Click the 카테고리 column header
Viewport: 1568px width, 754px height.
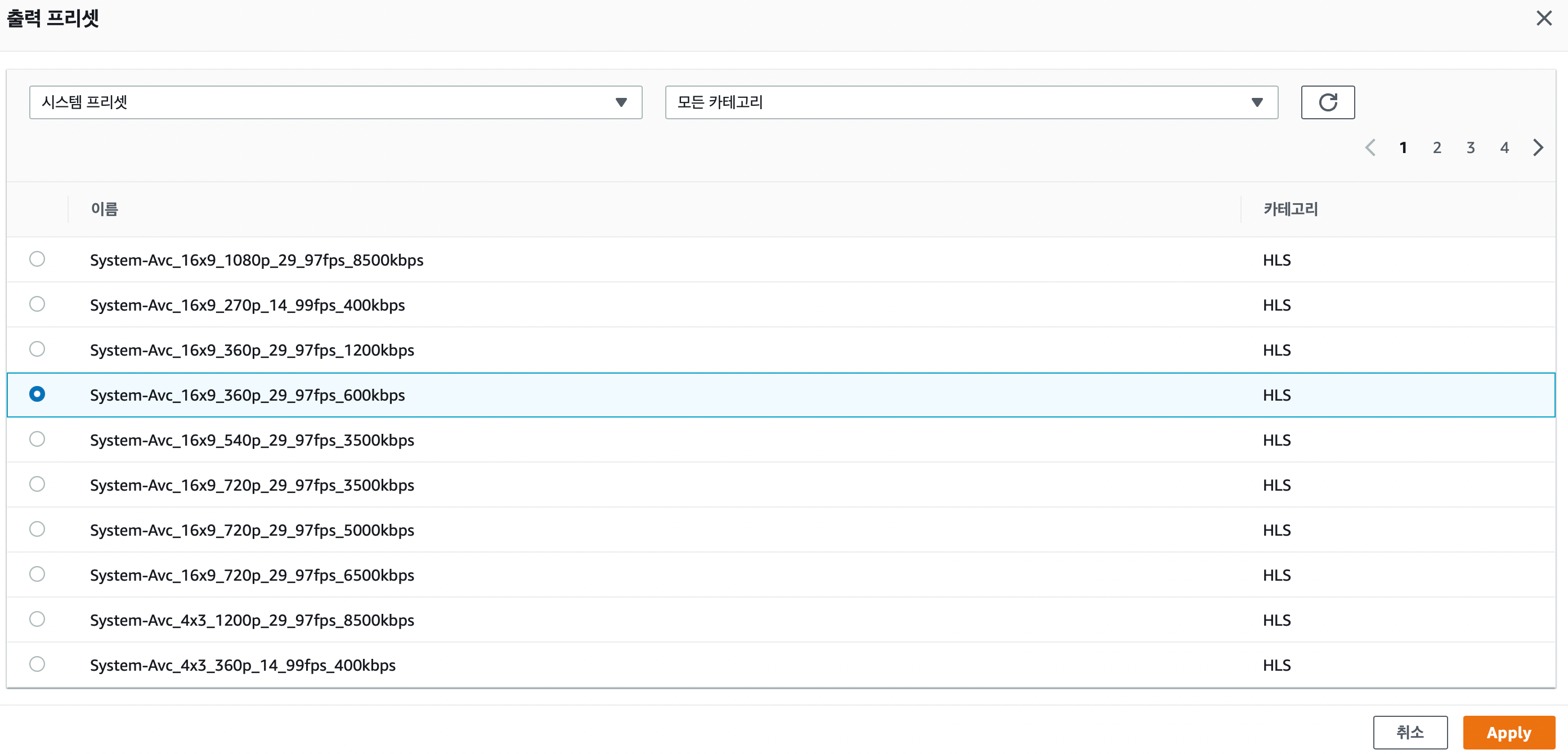click(x=1291, y=209)
